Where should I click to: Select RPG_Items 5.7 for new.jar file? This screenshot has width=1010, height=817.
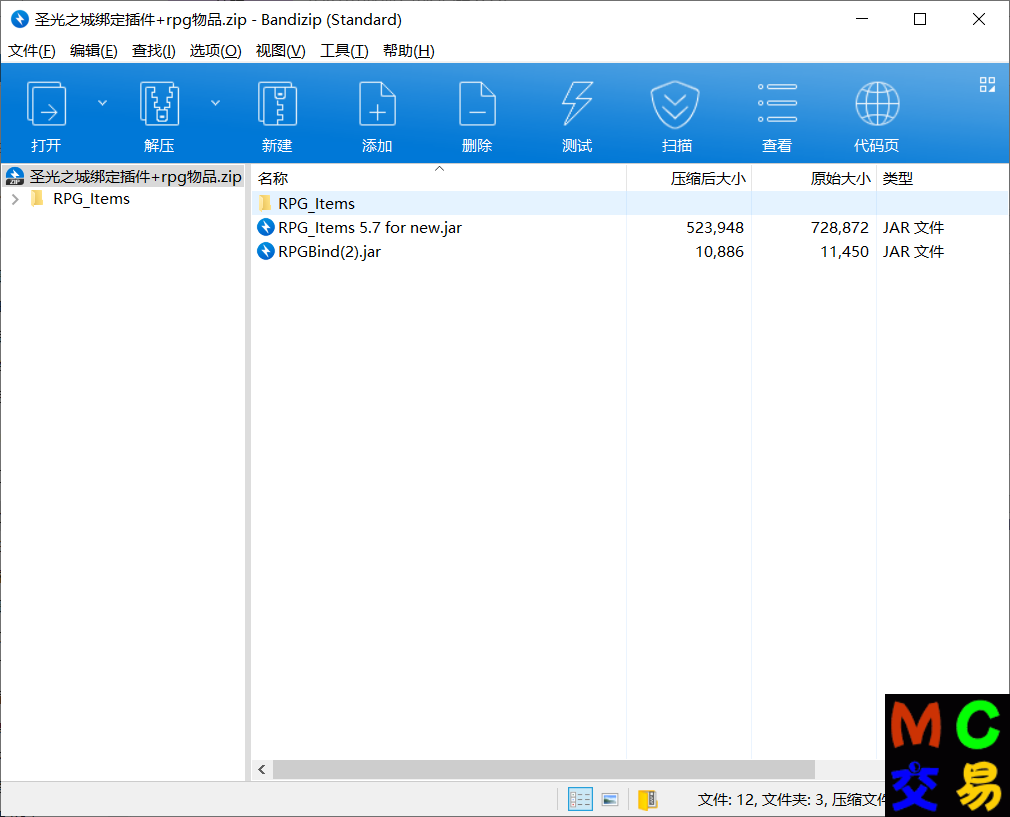tap(370, 227)
